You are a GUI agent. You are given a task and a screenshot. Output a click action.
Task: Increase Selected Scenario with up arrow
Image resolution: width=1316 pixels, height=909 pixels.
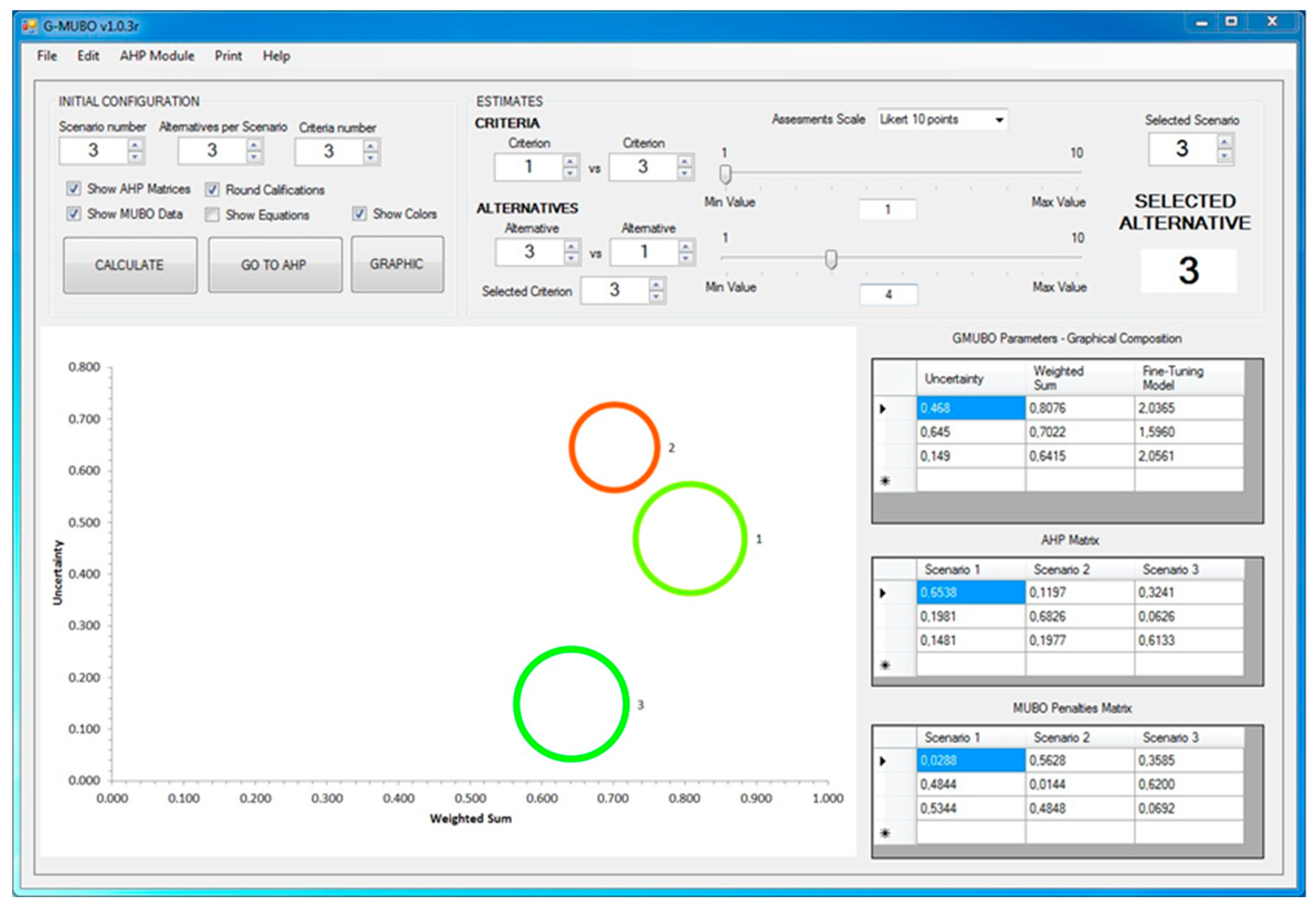[1225, 141]
